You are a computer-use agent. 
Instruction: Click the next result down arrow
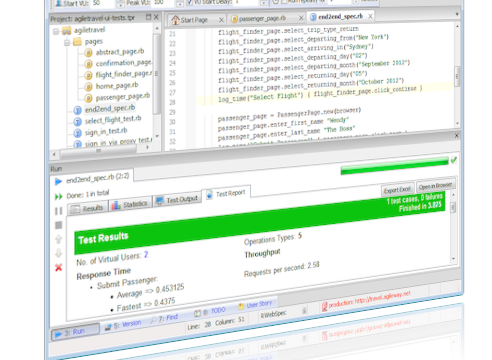[x=59, y=253]
